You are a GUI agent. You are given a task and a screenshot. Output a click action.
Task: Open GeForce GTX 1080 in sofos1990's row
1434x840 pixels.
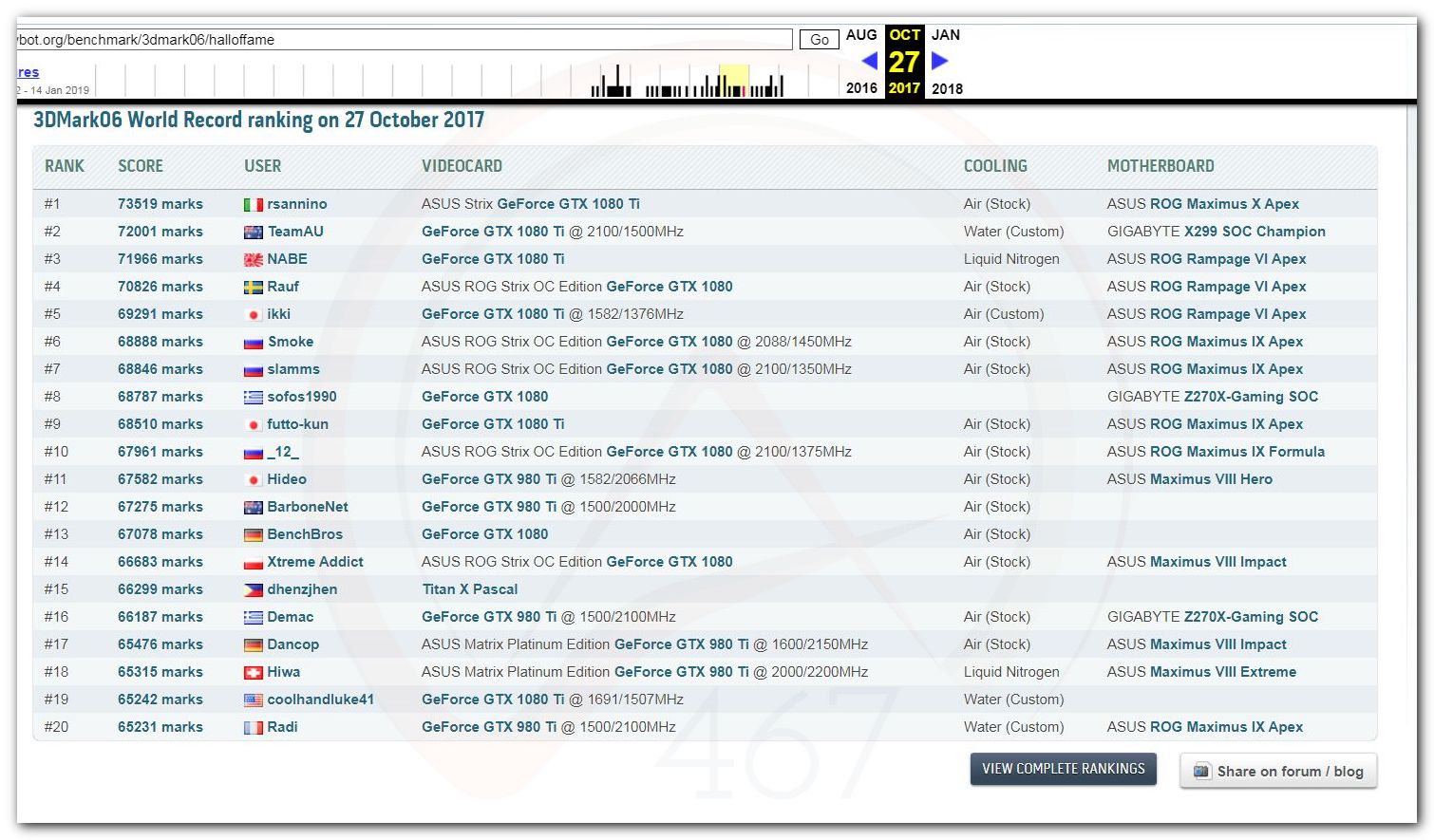(485, 397)
